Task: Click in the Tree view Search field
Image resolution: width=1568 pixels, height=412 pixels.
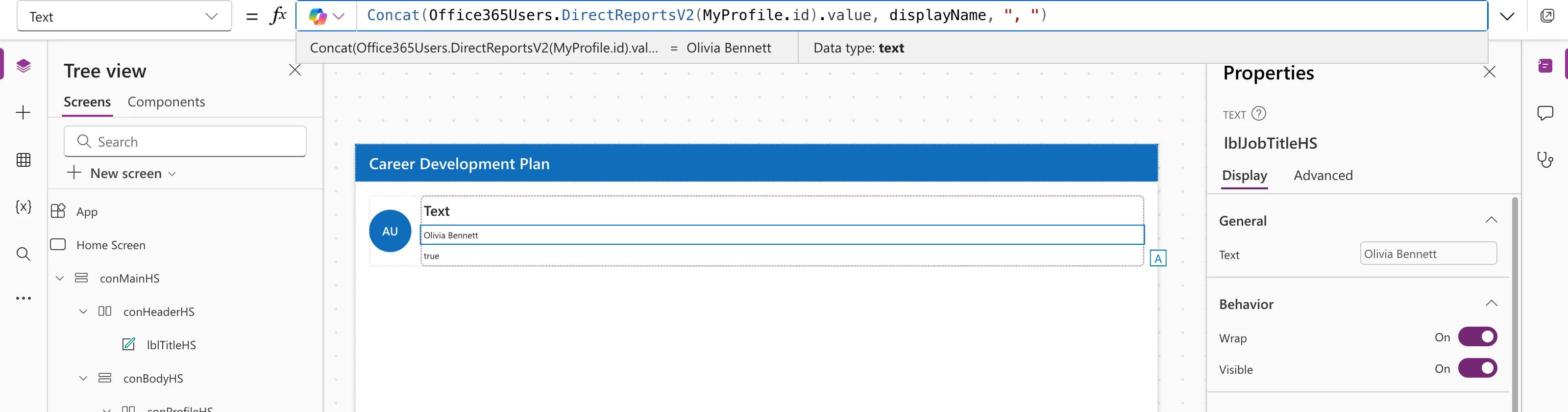Action: point(185,141)
